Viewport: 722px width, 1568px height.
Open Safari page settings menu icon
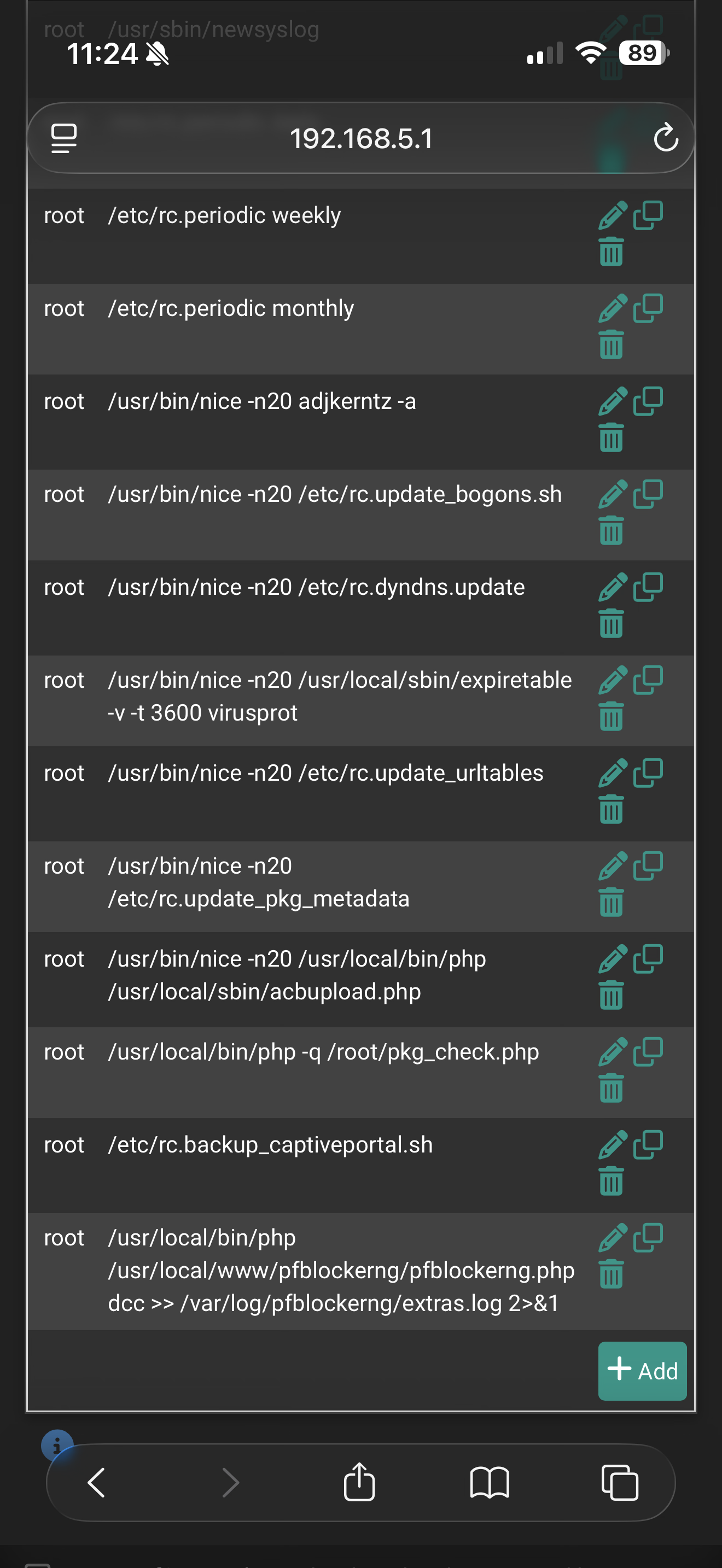(64, 138)
